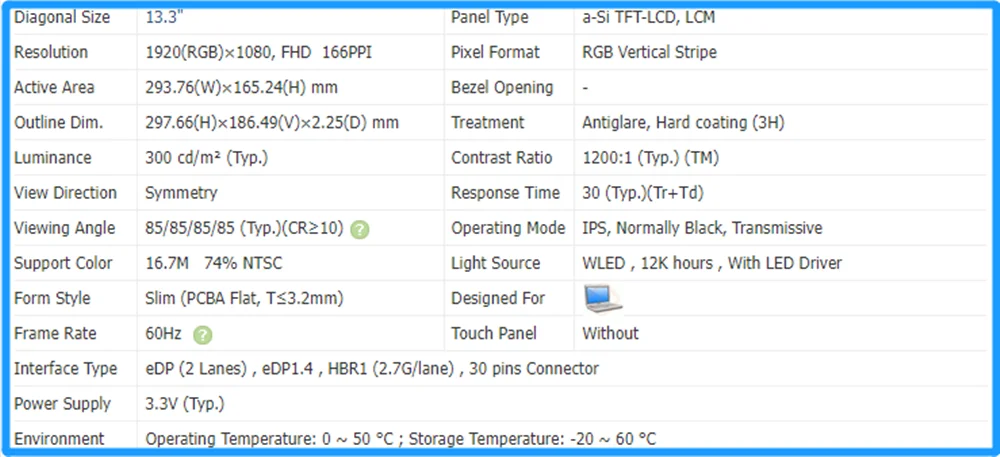Image resolution: width=1000 pixels, height=457 pixels.
Task: Click the RGB Vertical Stripe value
Action: [x=649, y=53]
